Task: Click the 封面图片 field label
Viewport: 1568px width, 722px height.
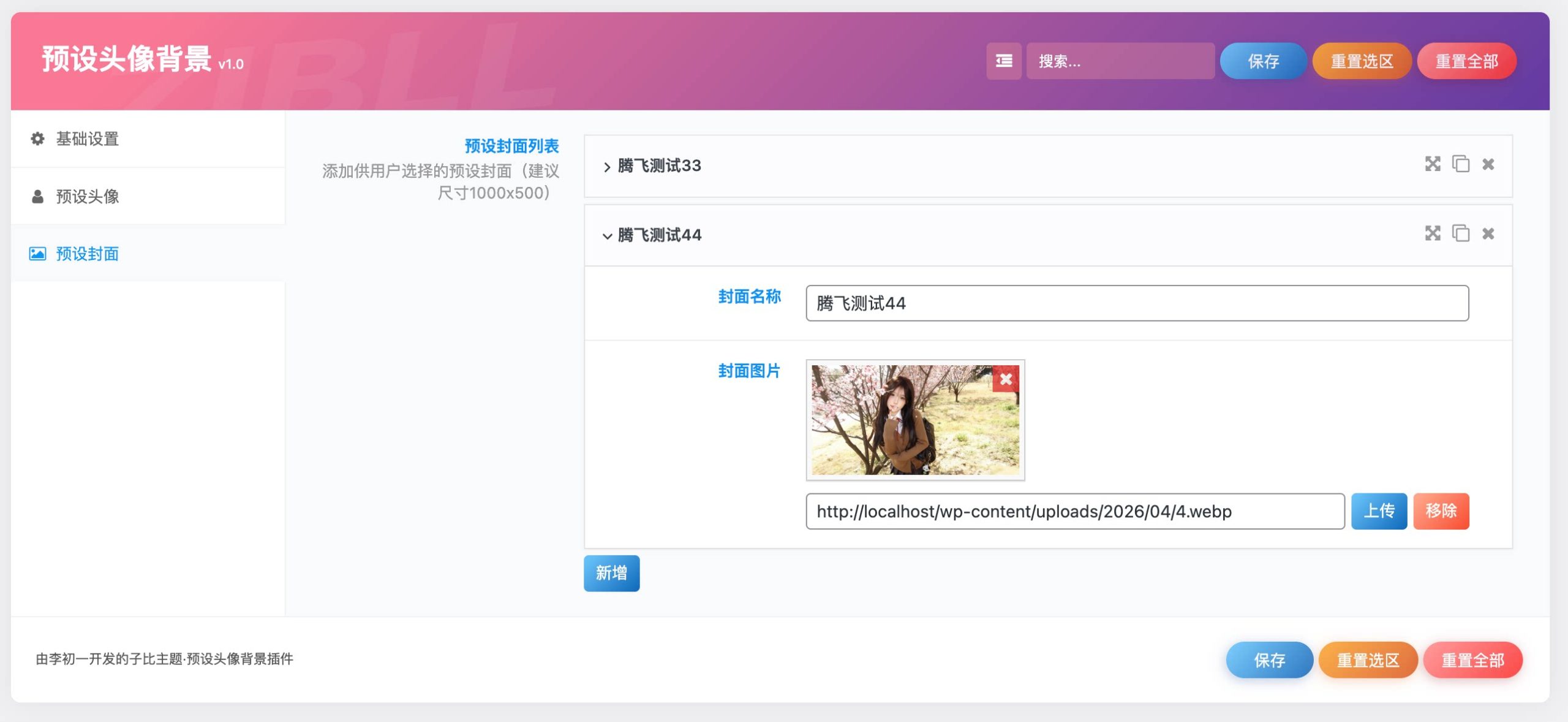Action: [749, 371]
